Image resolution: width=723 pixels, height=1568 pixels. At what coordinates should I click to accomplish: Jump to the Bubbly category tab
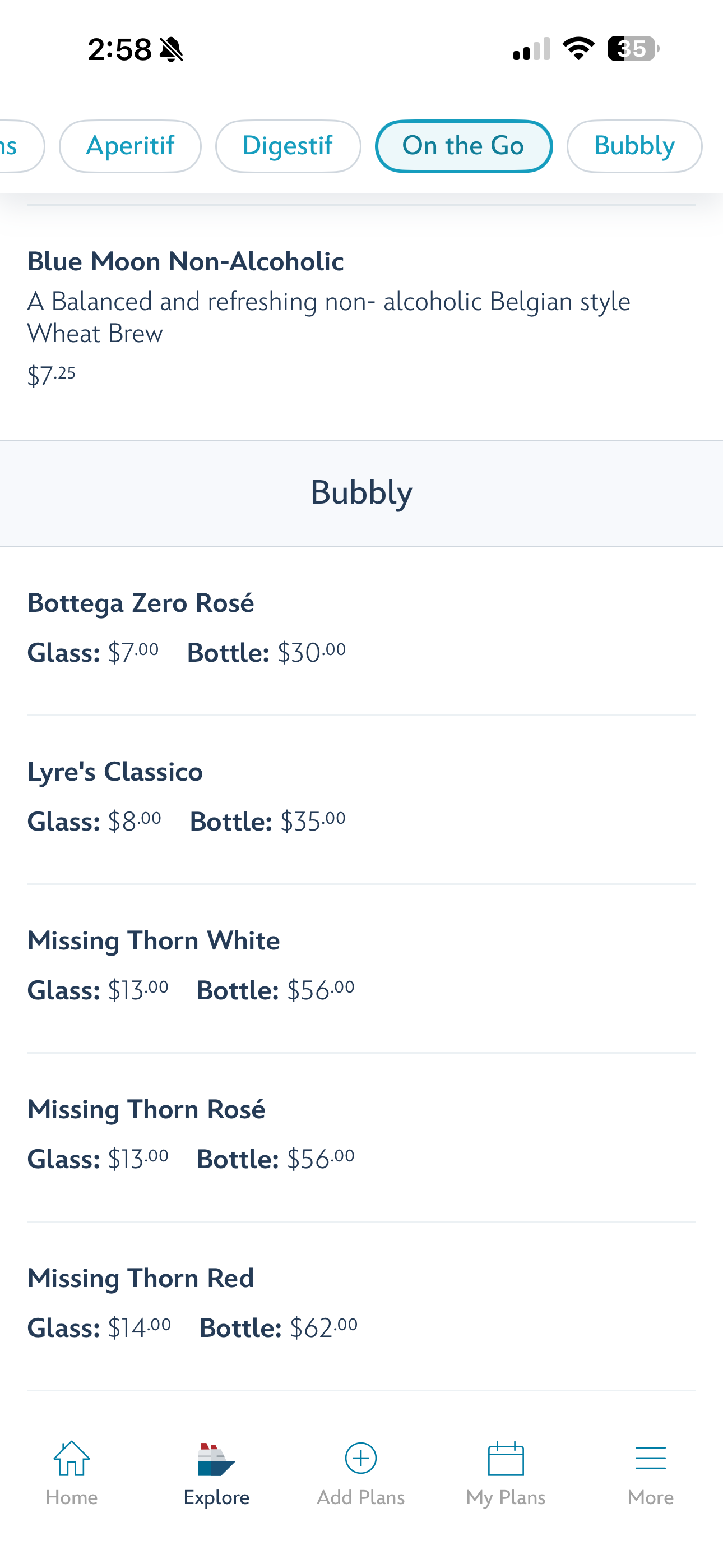tap(634, 146)
